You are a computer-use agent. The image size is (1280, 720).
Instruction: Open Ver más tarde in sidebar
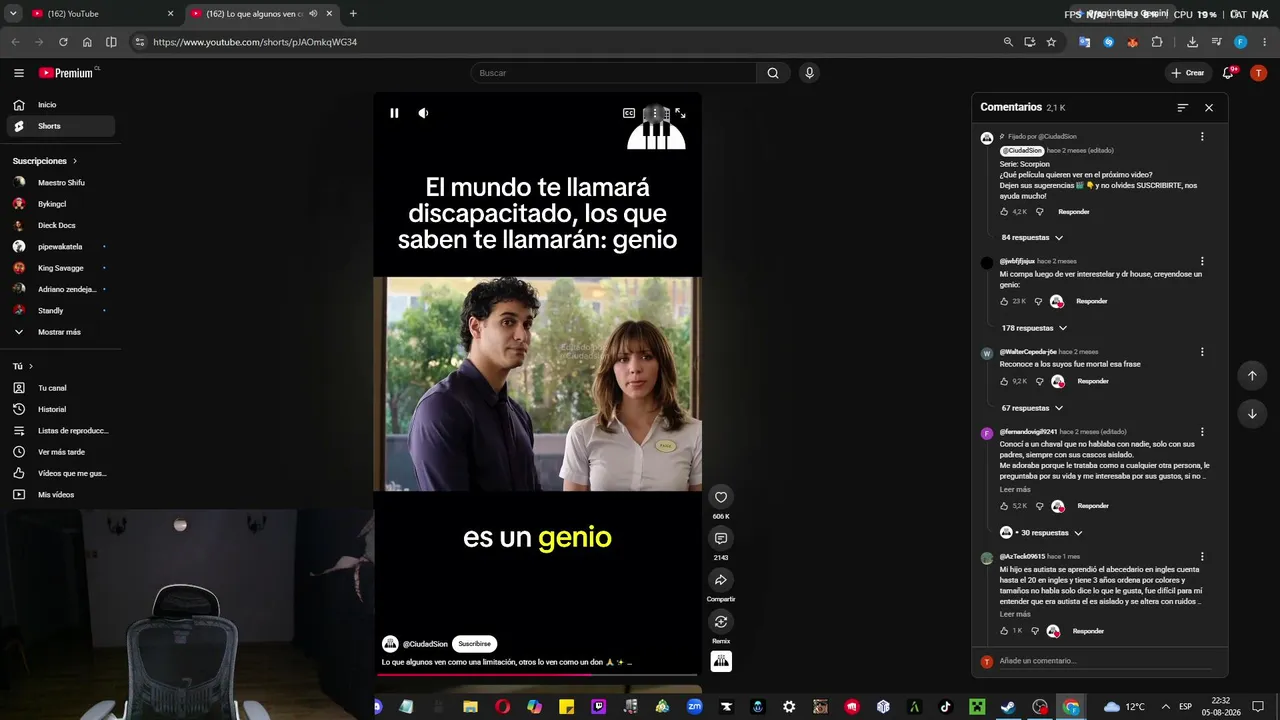pyautogui.click(x=60, y=452)
